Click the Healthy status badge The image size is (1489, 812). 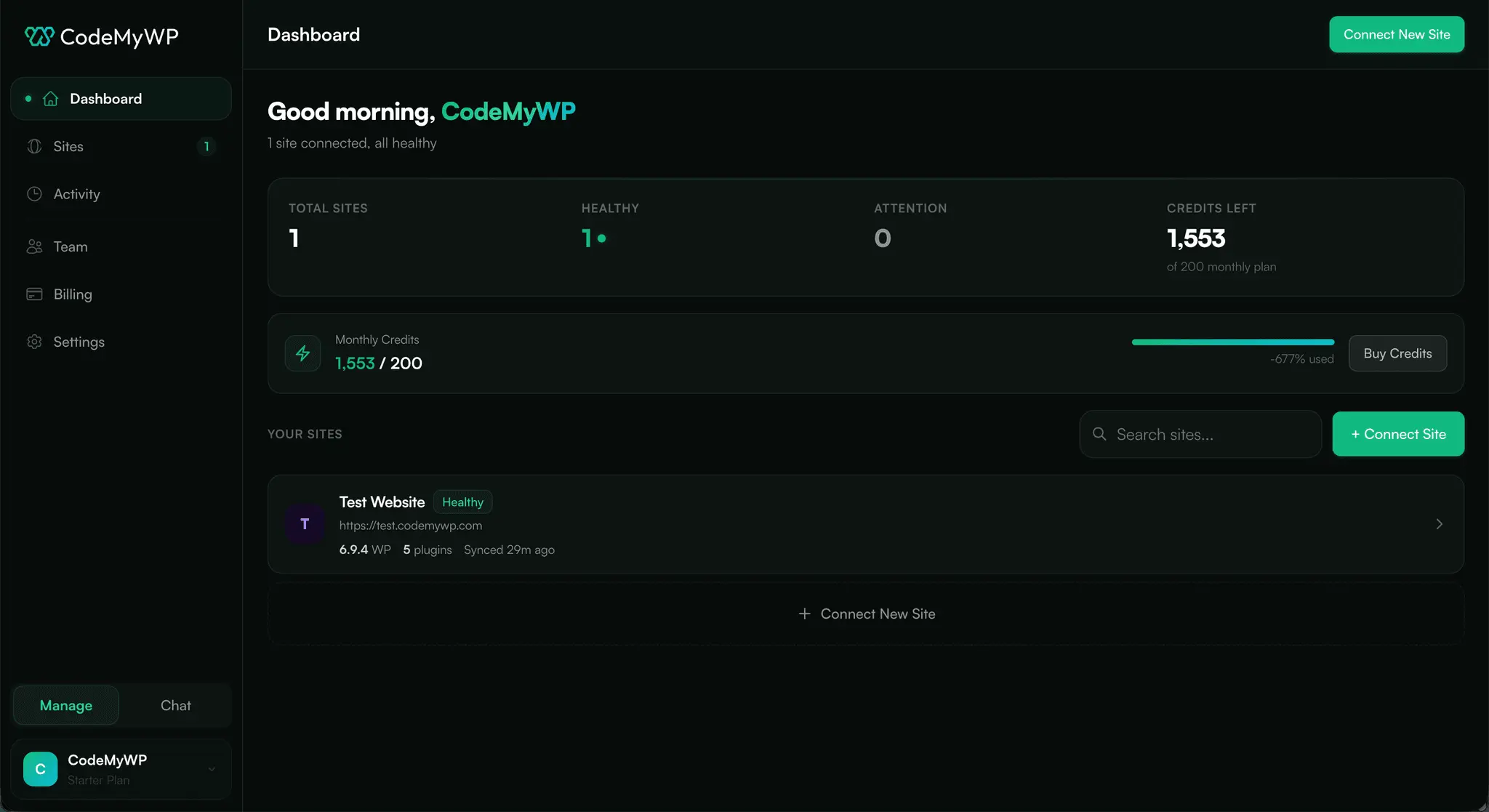pyautogui.click(x=463, y=502)
